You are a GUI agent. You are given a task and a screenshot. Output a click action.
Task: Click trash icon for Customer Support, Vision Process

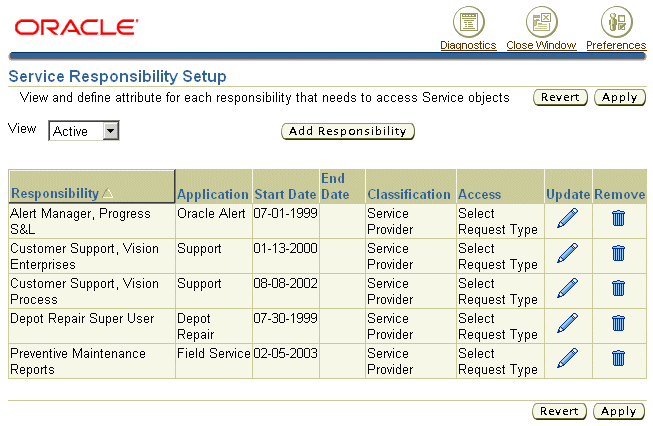point(618,288)
